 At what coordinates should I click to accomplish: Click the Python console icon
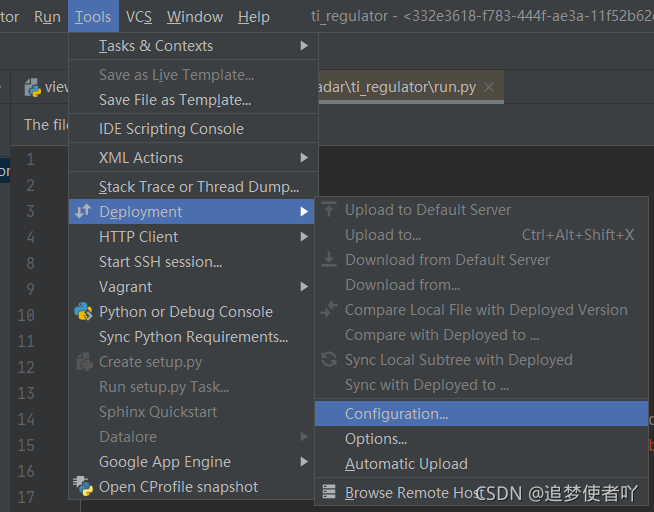(83, 311)
